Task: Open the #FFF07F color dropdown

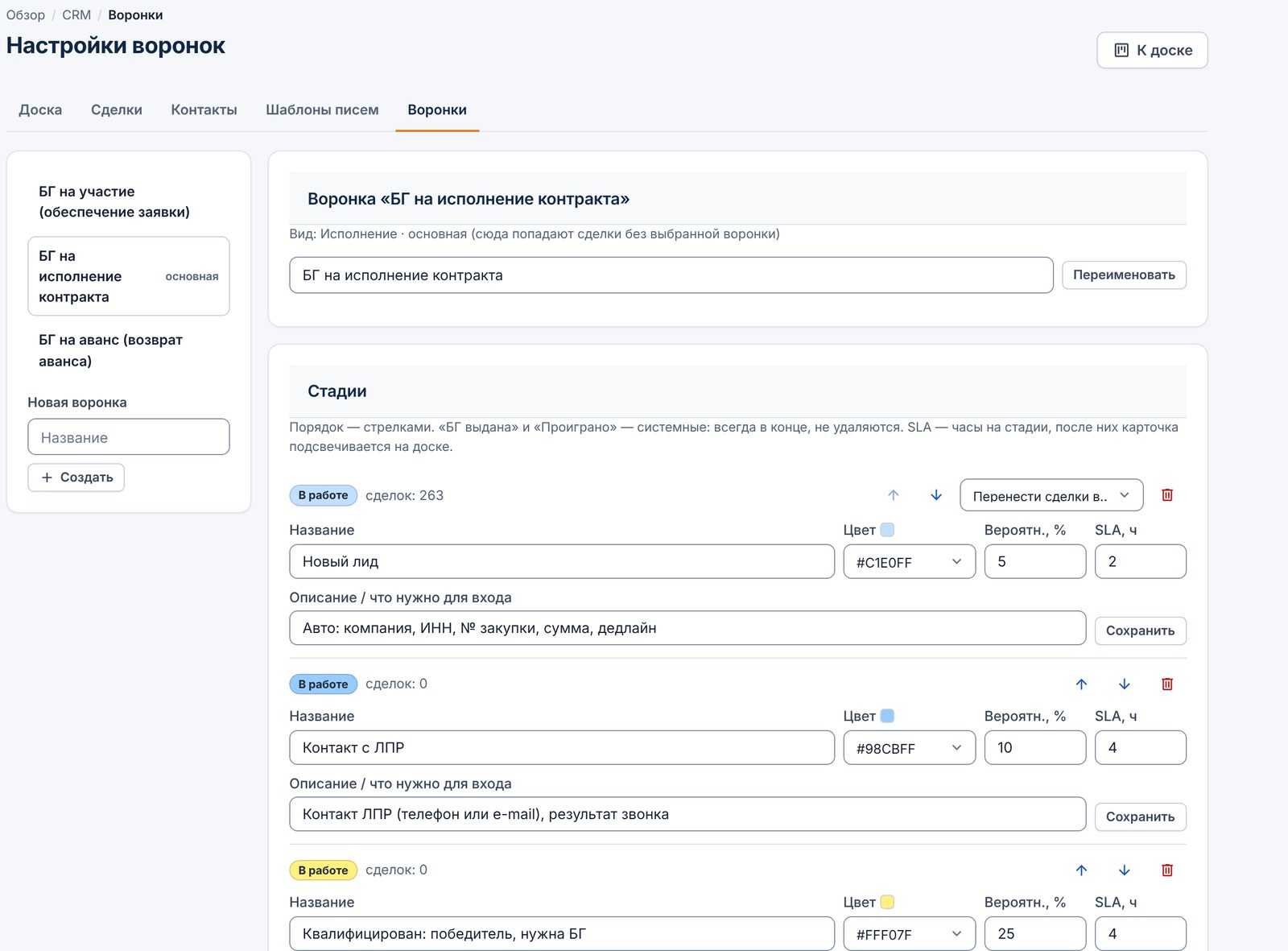Action: [x=909, y=934]
